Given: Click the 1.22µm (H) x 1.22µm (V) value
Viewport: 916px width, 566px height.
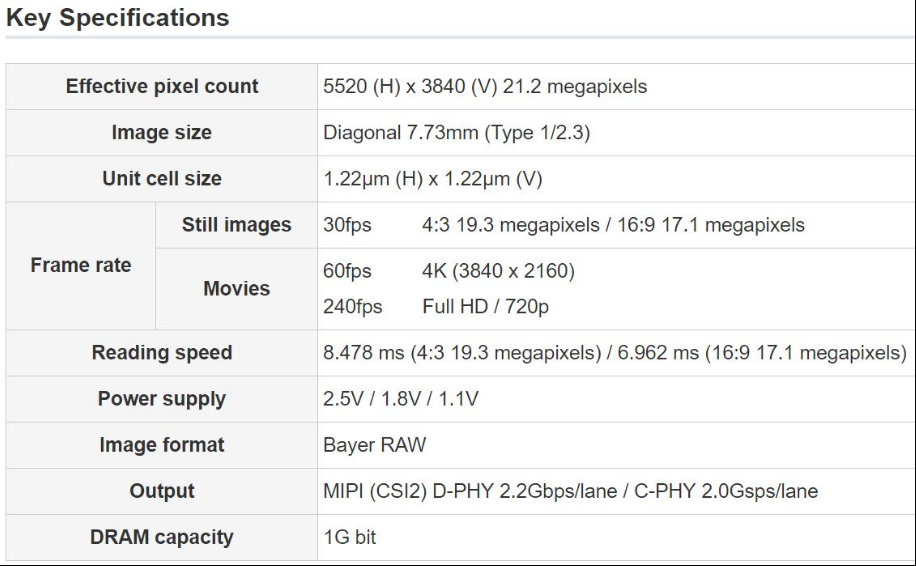Looking at the screenshot, I should click(x=421, y=179).
